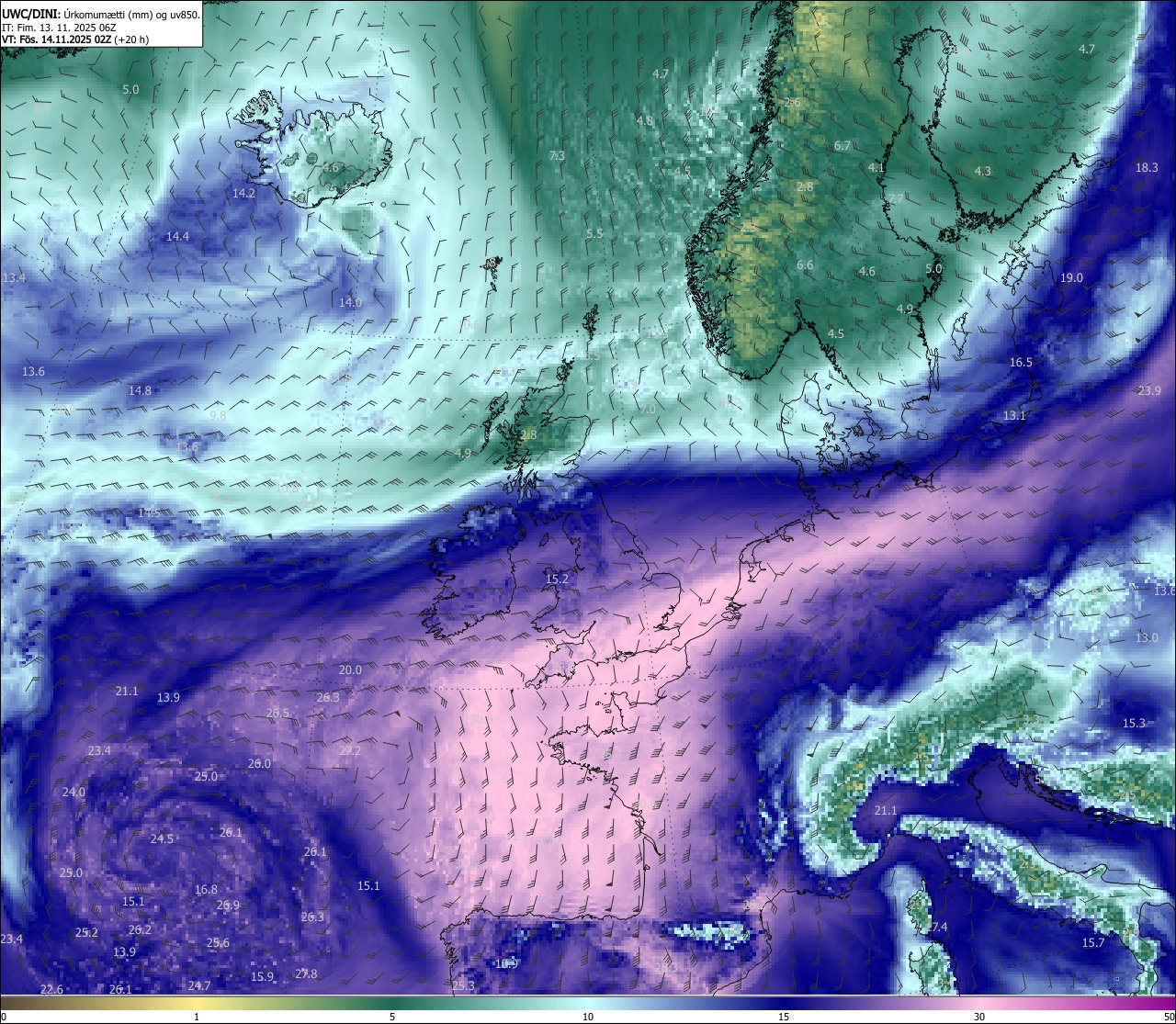Click the 23.9 value at the right edge
Screen dimensions: 1176x1024
1149,391
